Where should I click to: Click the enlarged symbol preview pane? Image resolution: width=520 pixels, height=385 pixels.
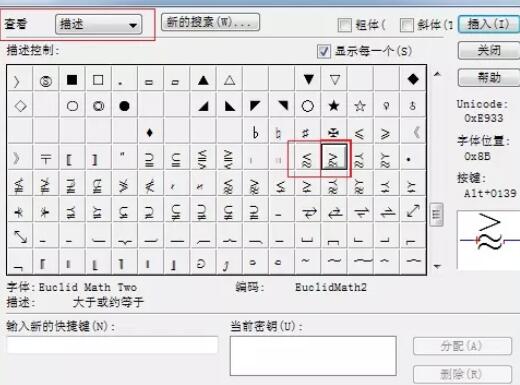(x=489, y=240)
